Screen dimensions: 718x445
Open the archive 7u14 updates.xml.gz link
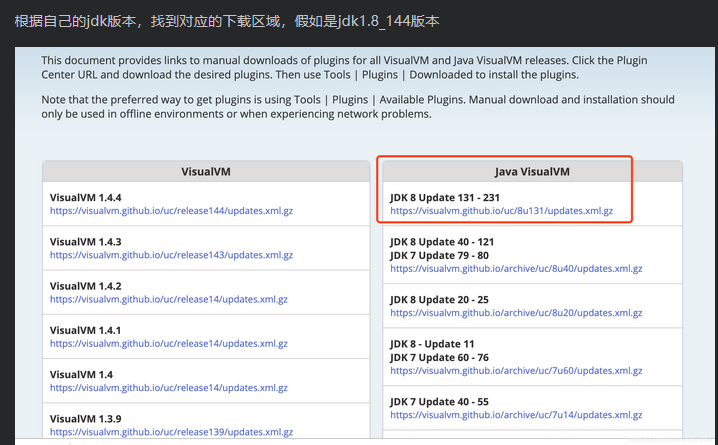516,415
